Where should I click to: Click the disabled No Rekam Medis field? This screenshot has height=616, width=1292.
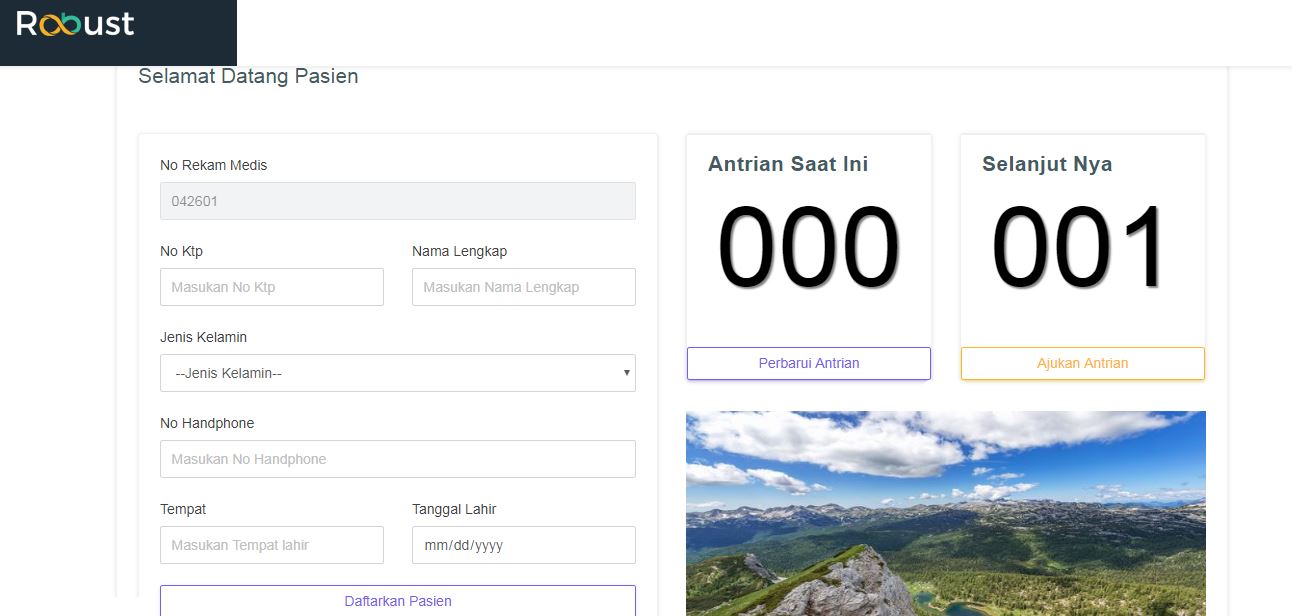tap(397, 200)
